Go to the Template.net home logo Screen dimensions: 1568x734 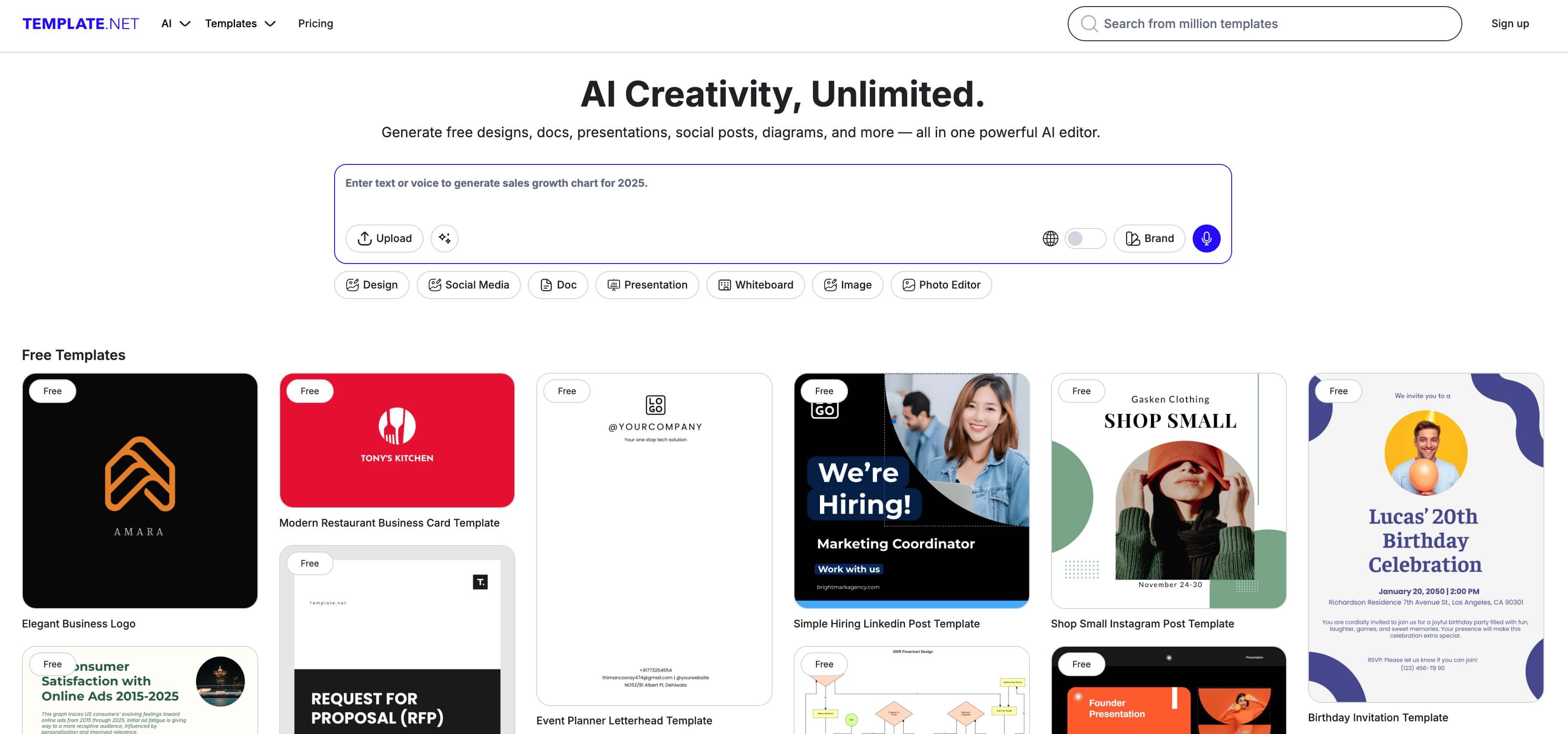80,24
